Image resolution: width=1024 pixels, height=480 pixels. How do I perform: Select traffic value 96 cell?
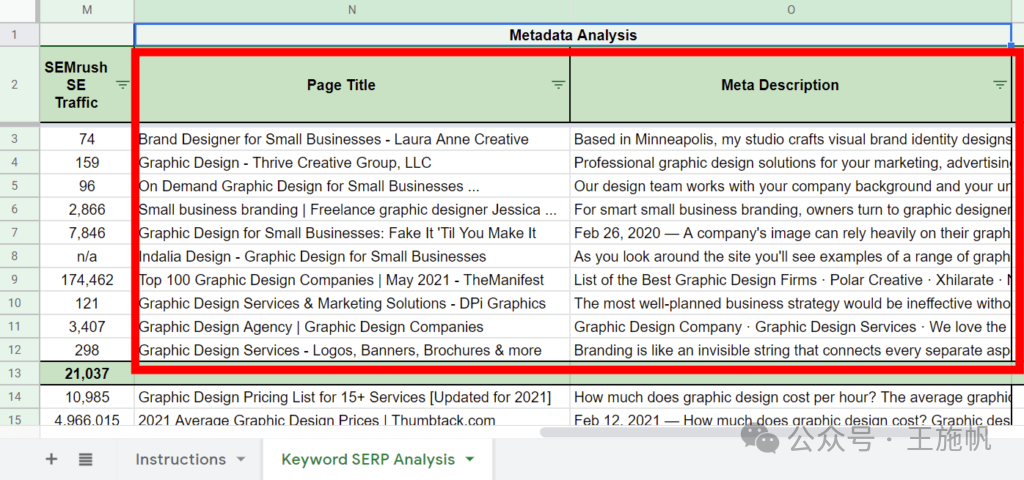pos(87,186)
